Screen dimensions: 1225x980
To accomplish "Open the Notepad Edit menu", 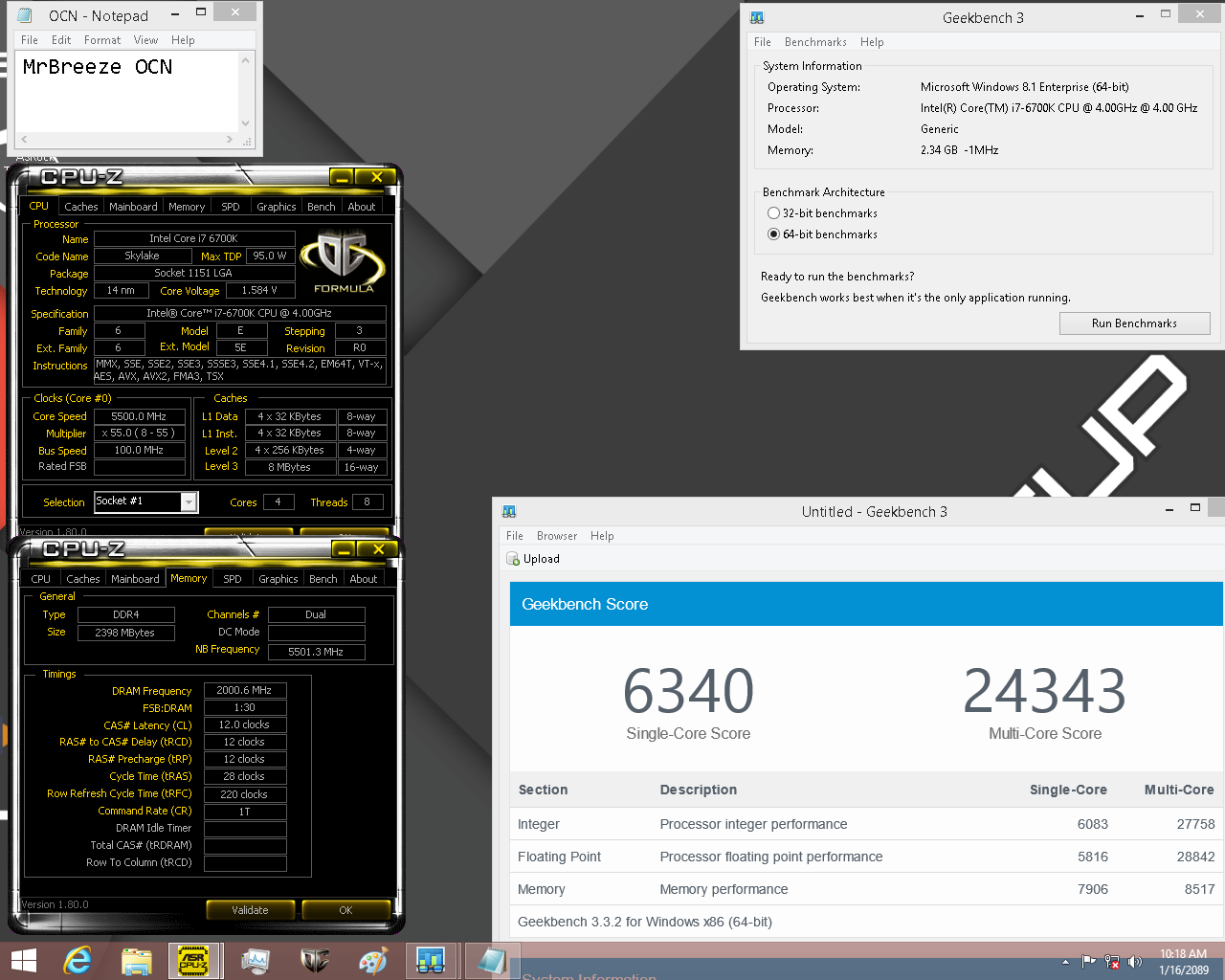I will click(61, 40).
